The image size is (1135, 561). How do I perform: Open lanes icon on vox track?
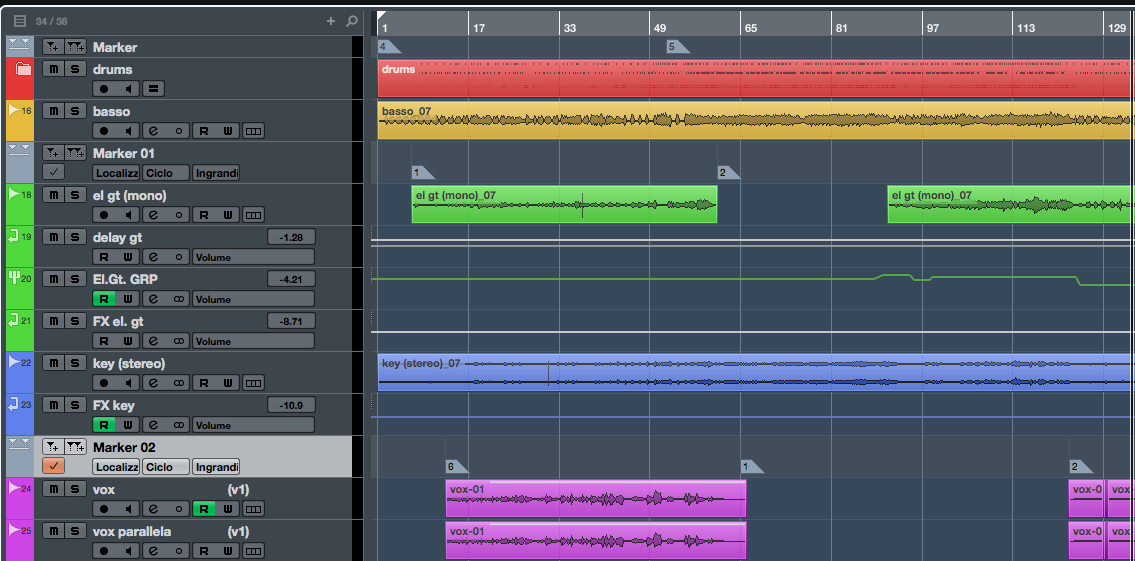tap(253, 509)
